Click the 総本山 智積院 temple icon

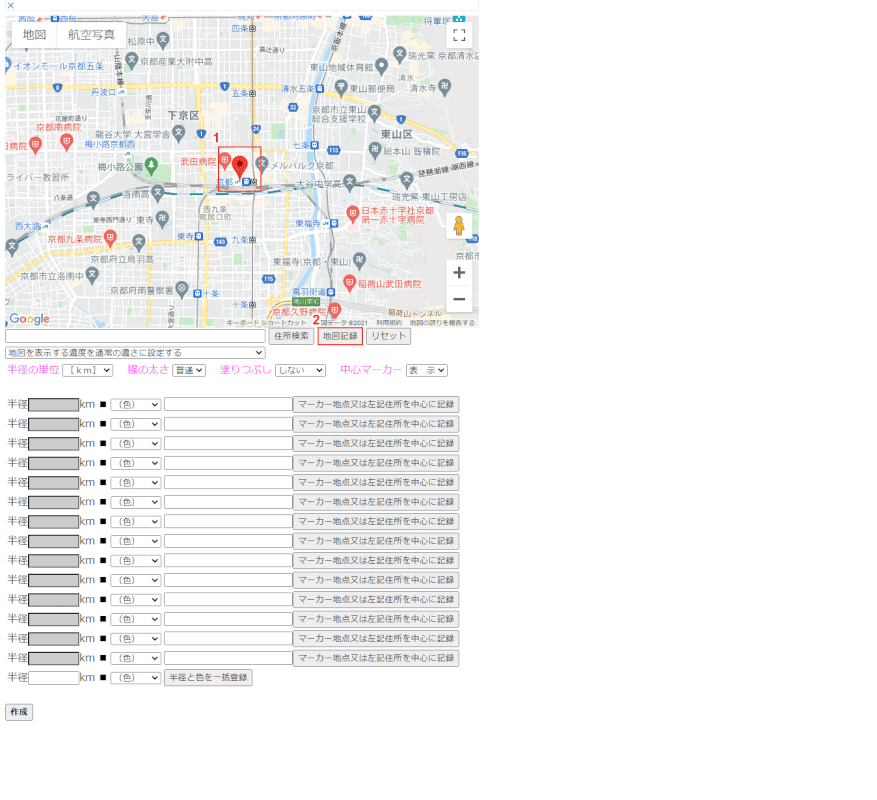(x=375, y=149)
